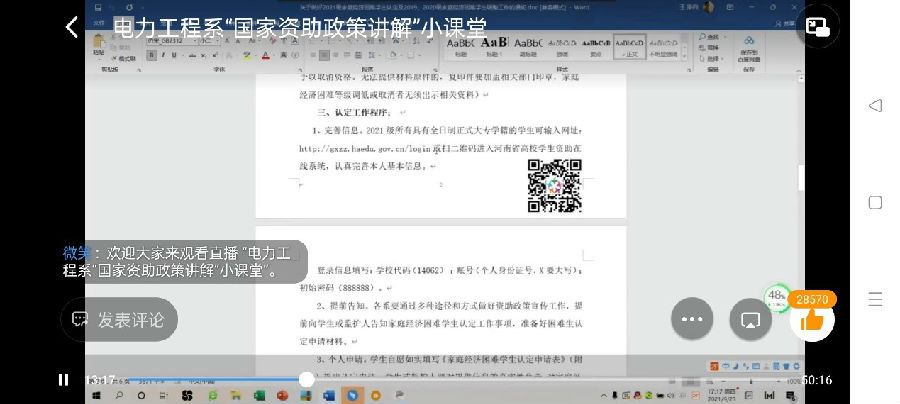900x404 pixels.
Task: Open Windows taskbar search magnifier
Action: (119, 395)
